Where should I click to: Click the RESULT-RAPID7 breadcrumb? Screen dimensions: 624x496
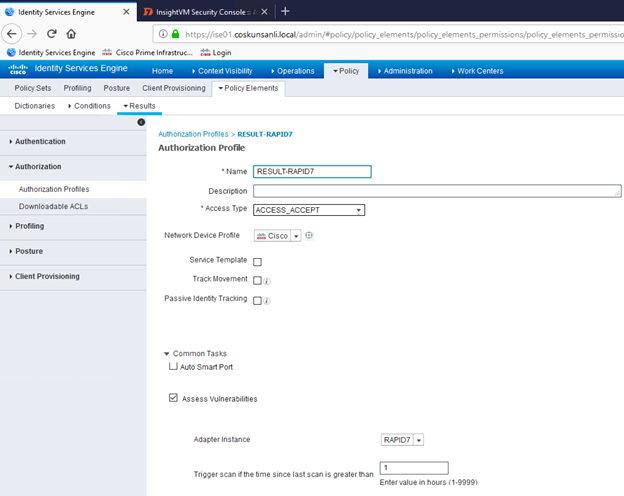[265, 134]
